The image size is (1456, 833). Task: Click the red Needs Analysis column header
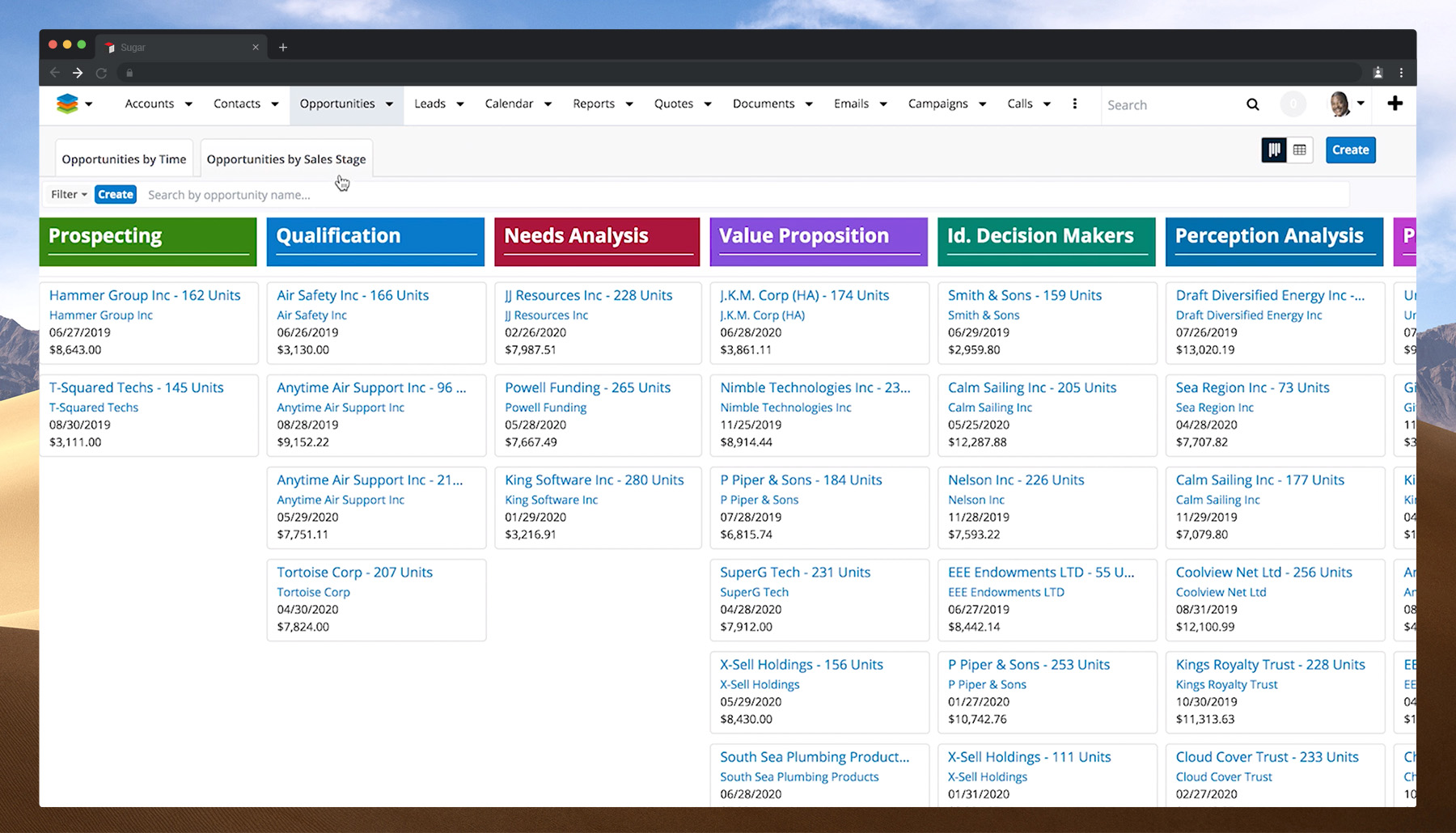[597, 241]
